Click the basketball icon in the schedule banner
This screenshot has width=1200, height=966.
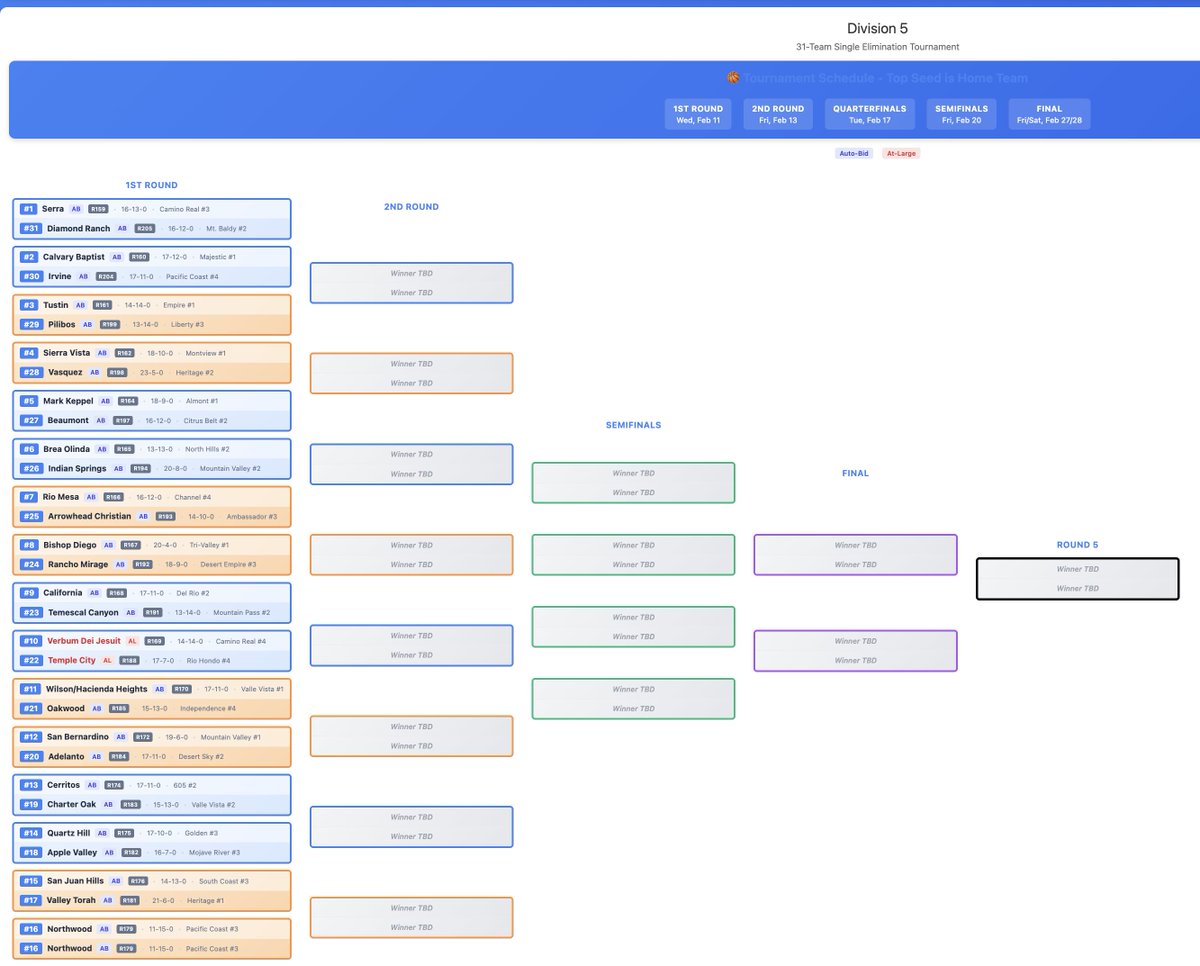733,78
